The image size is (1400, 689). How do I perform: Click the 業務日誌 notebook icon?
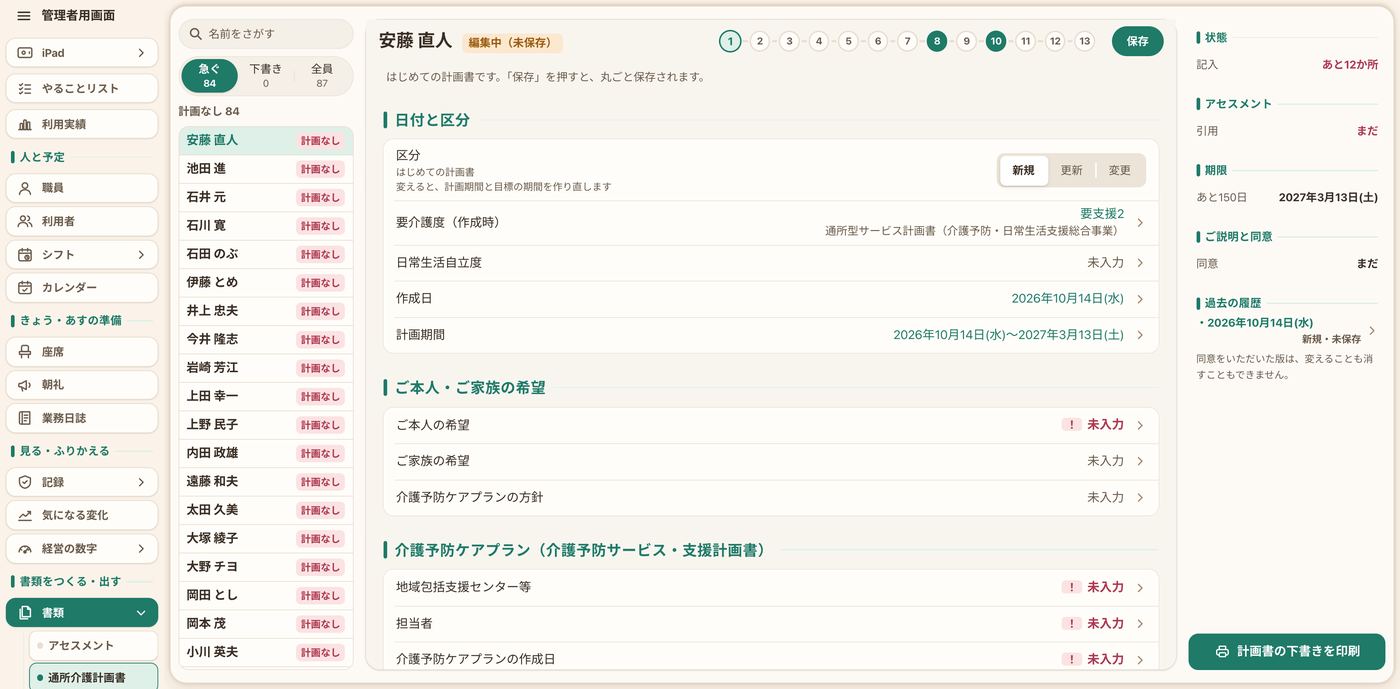[25, 418]
